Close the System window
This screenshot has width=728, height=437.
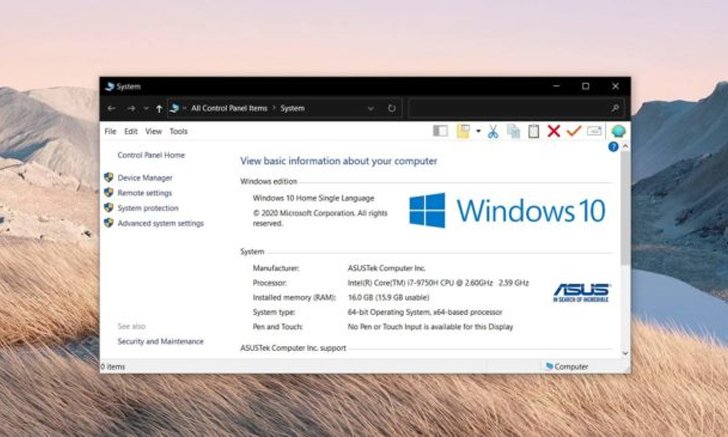pos(616,86)
